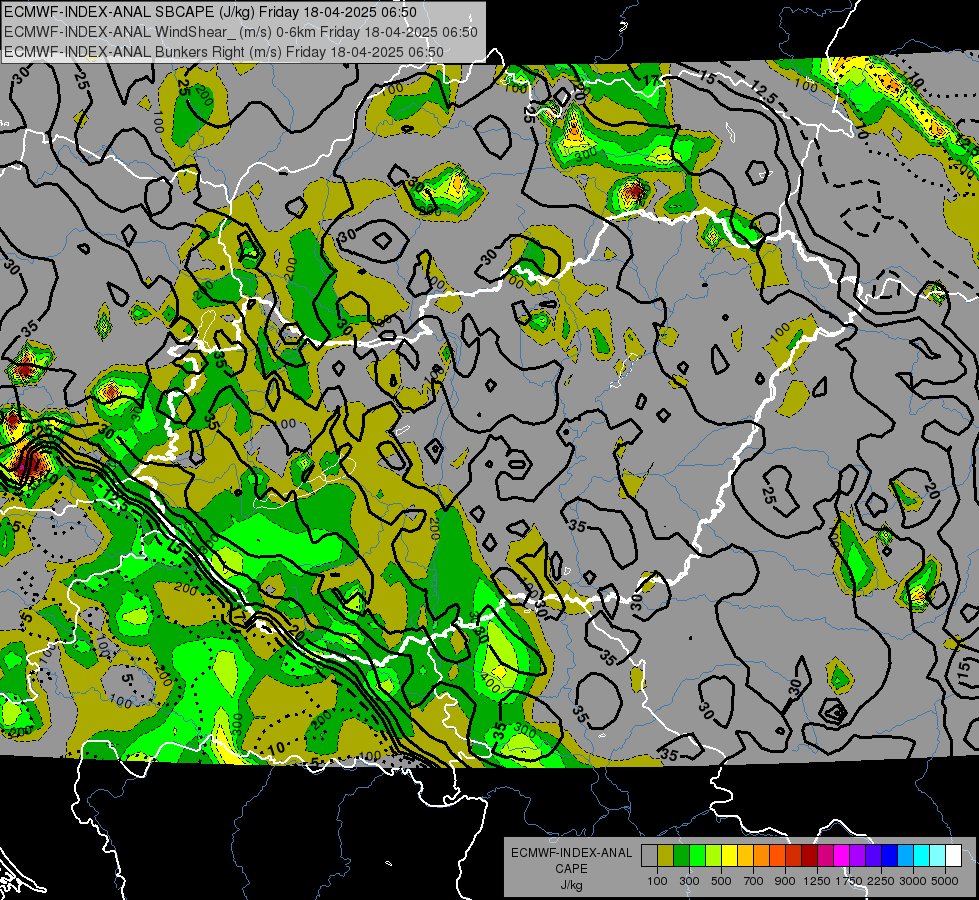Viewport: 979px width, 900px height.
Task: Pick the pure yellow legend swatch
Action: (x=729, y=856)
